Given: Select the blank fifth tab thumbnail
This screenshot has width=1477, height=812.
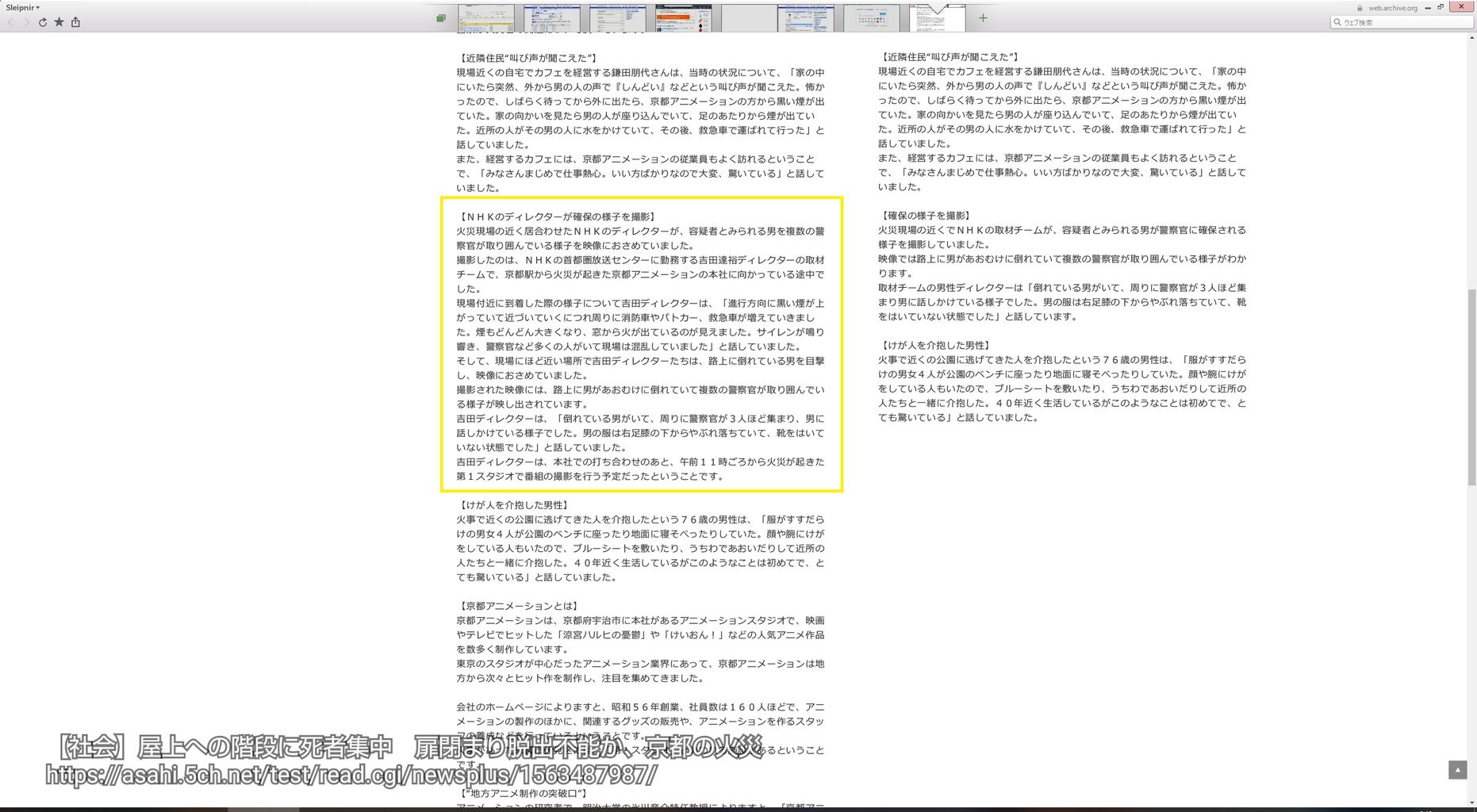Looking at the screenshot, I should (x=748, y=18).
